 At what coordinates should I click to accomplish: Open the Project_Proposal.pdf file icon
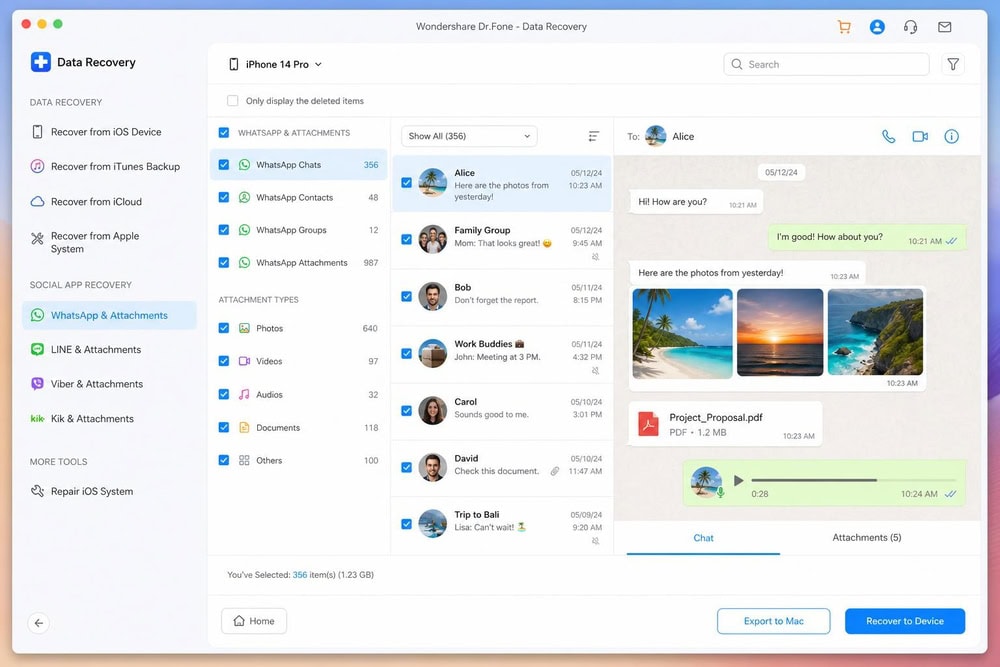649,423
